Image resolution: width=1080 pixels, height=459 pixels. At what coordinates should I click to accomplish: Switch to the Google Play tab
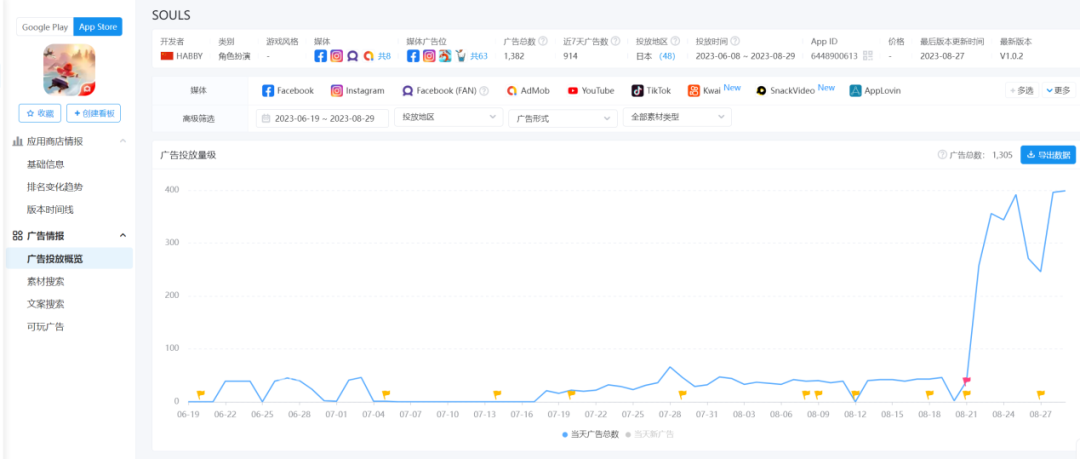point(44,27)
